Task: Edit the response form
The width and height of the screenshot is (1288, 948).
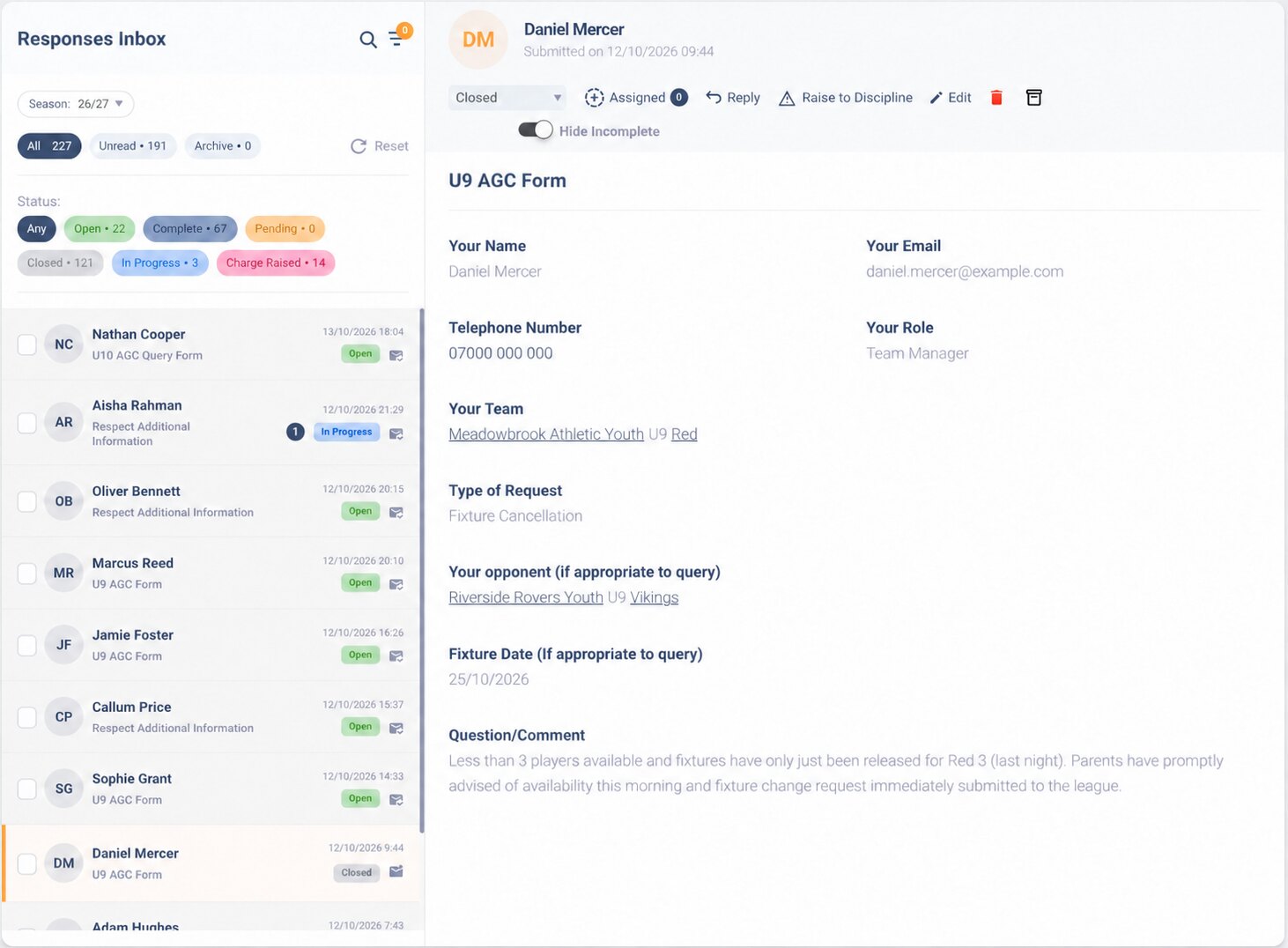Action: pos(951,98)
